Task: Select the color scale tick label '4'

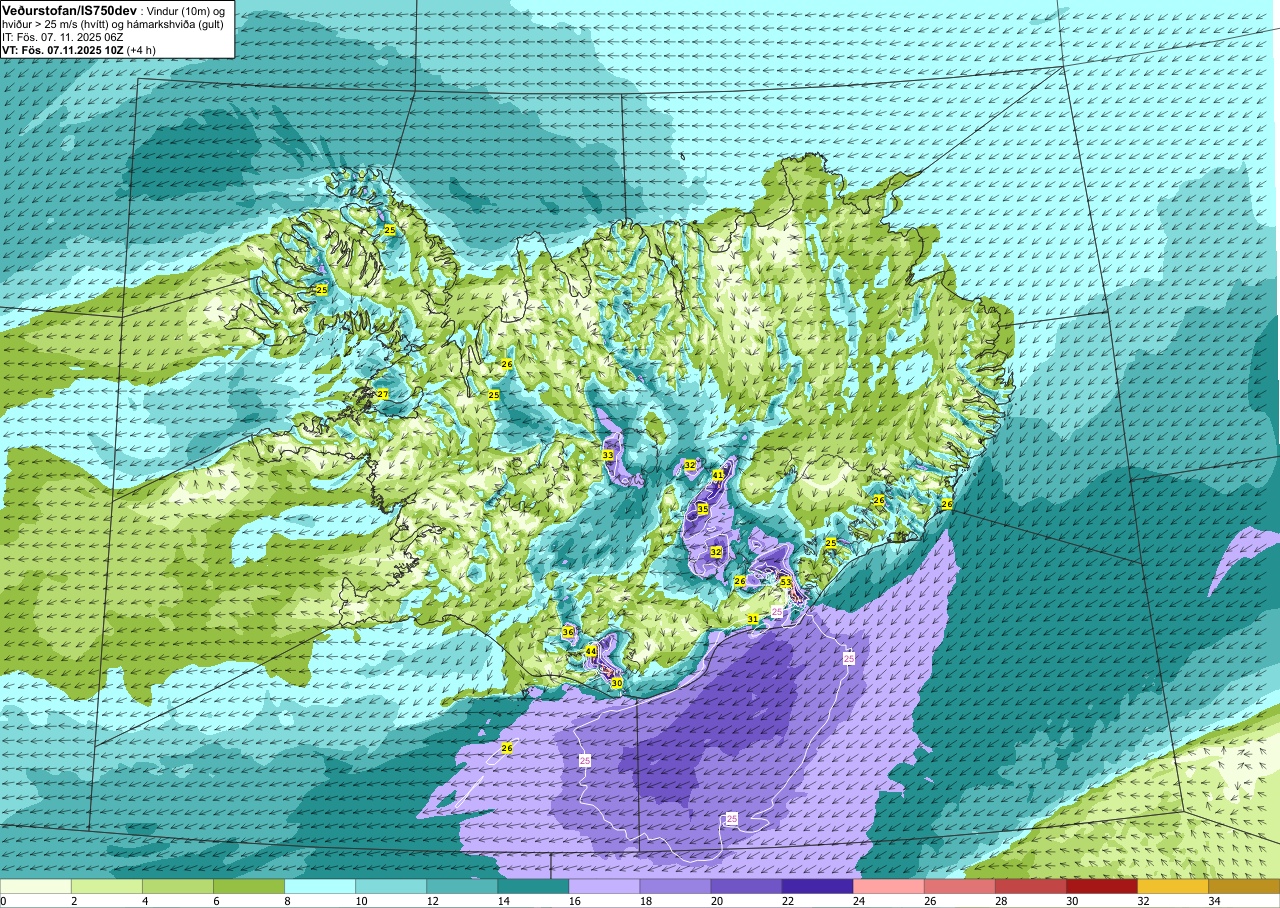Action: point(144,901)
